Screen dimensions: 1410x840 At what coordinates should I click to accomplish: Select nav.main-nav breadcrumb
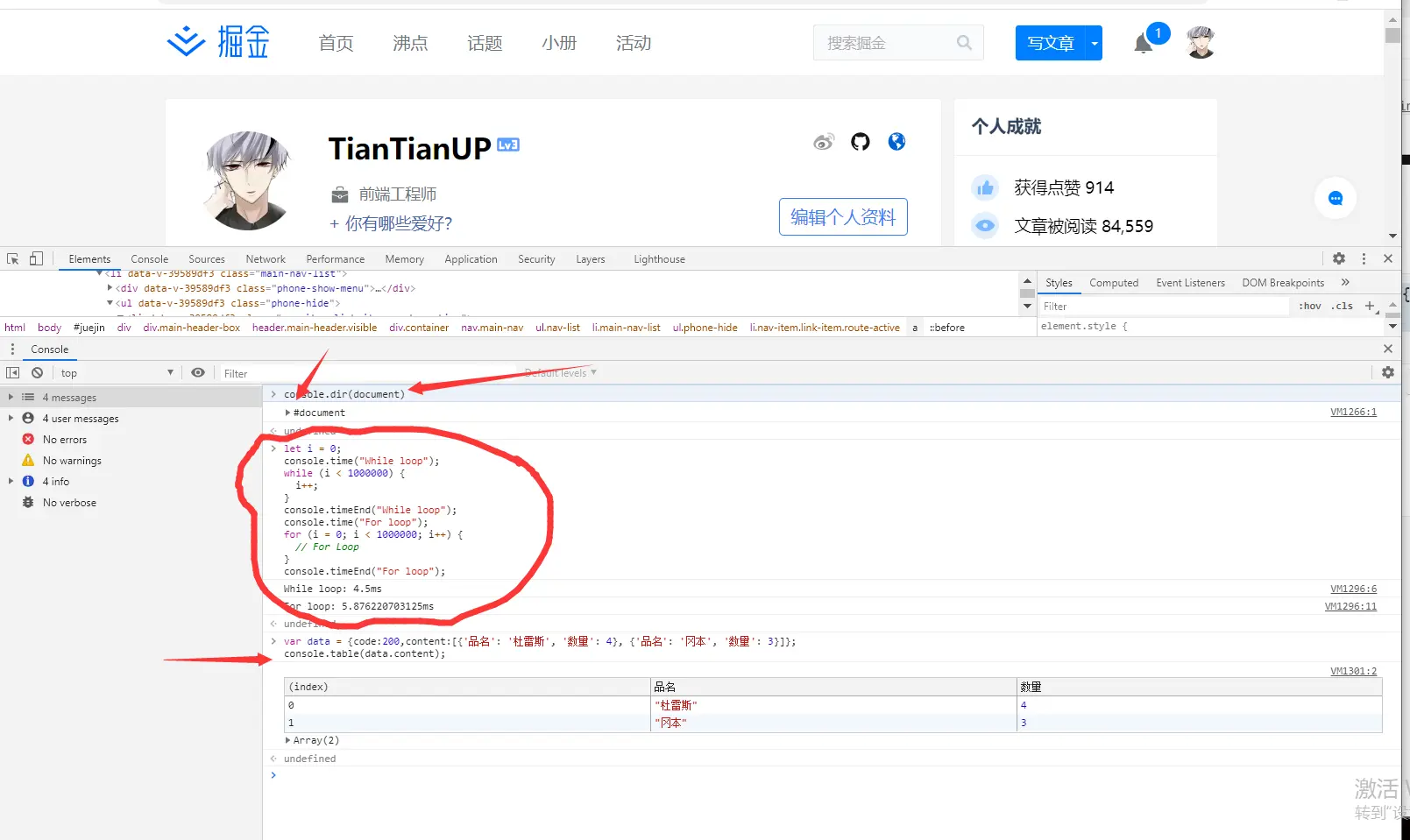pos(492,328)
